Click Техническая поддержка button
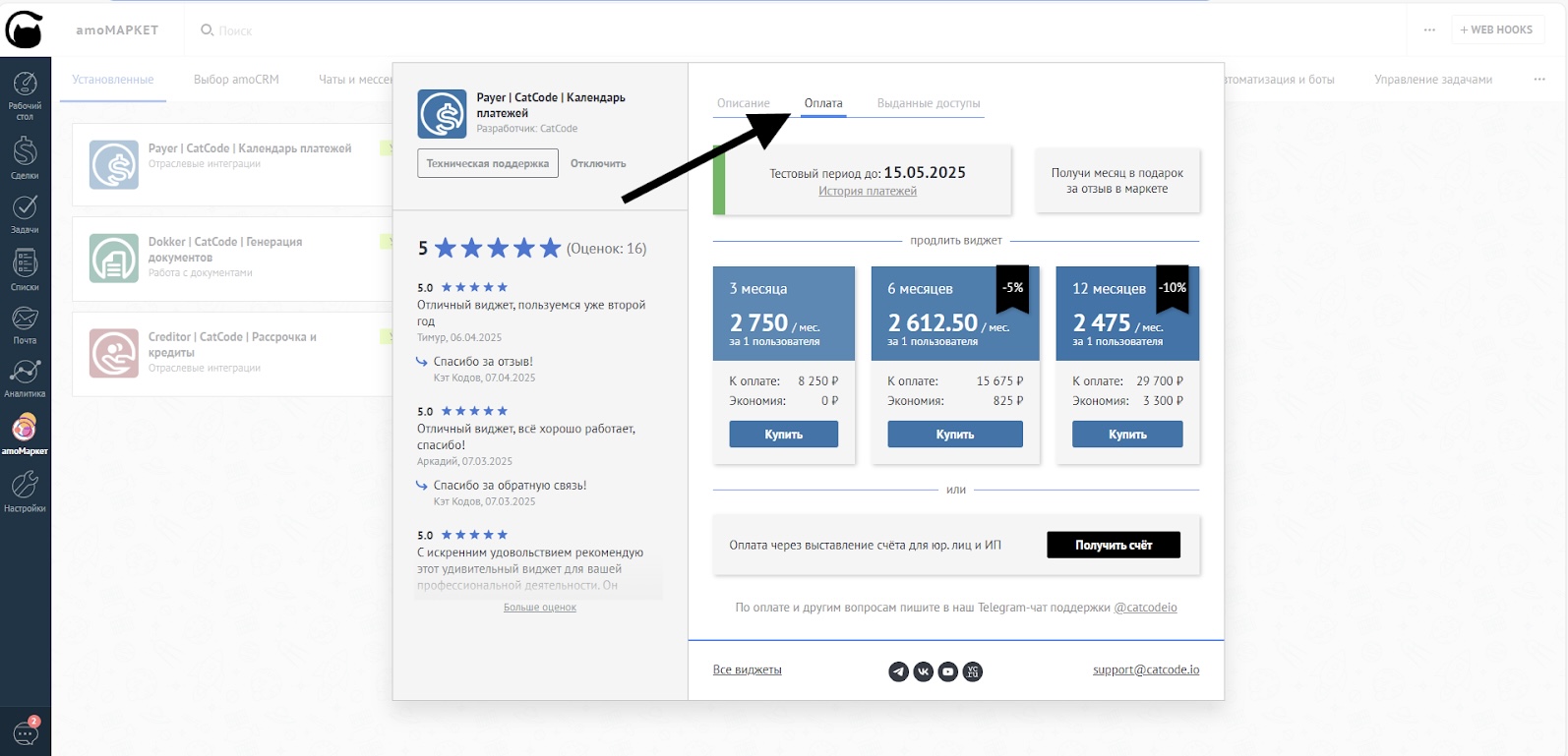 488,163
